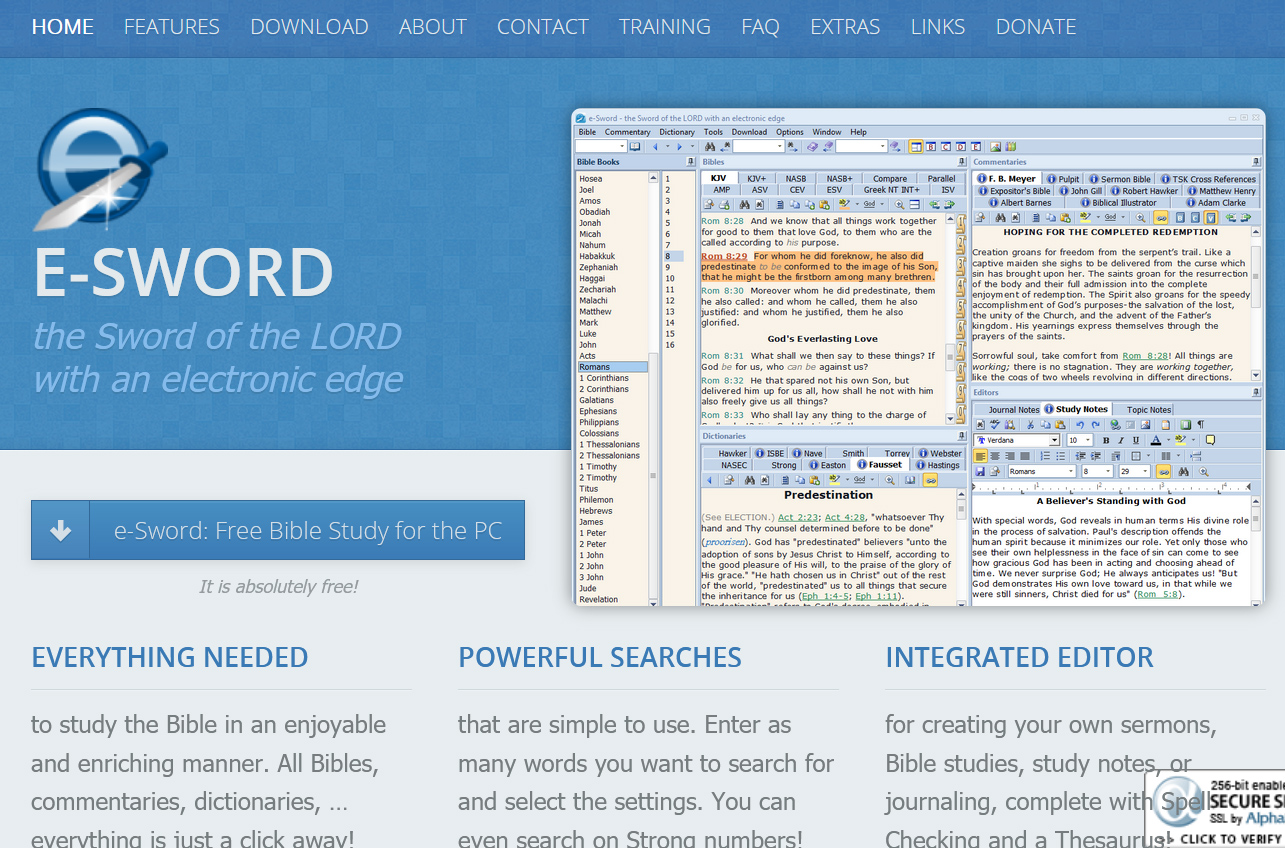Pin the Bible Books panel

pos(690,161)
